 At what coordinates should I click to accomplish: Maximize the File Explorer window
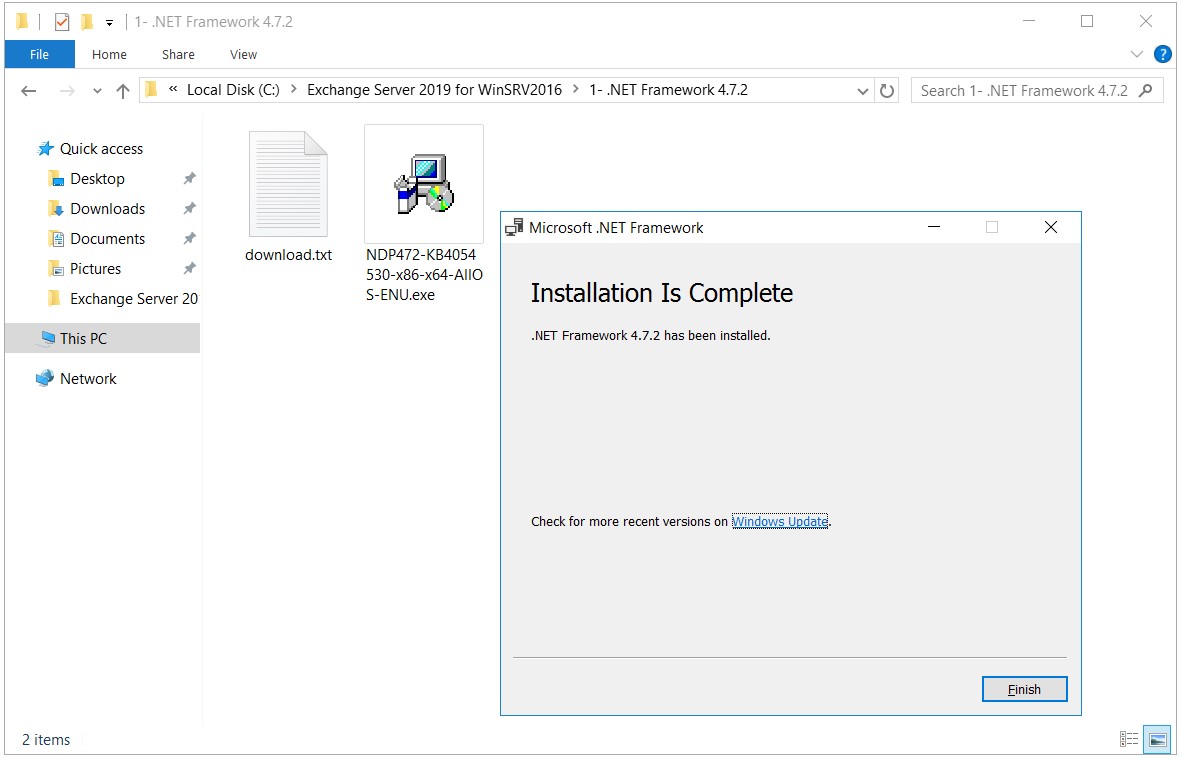click(x=1087, y=21)
